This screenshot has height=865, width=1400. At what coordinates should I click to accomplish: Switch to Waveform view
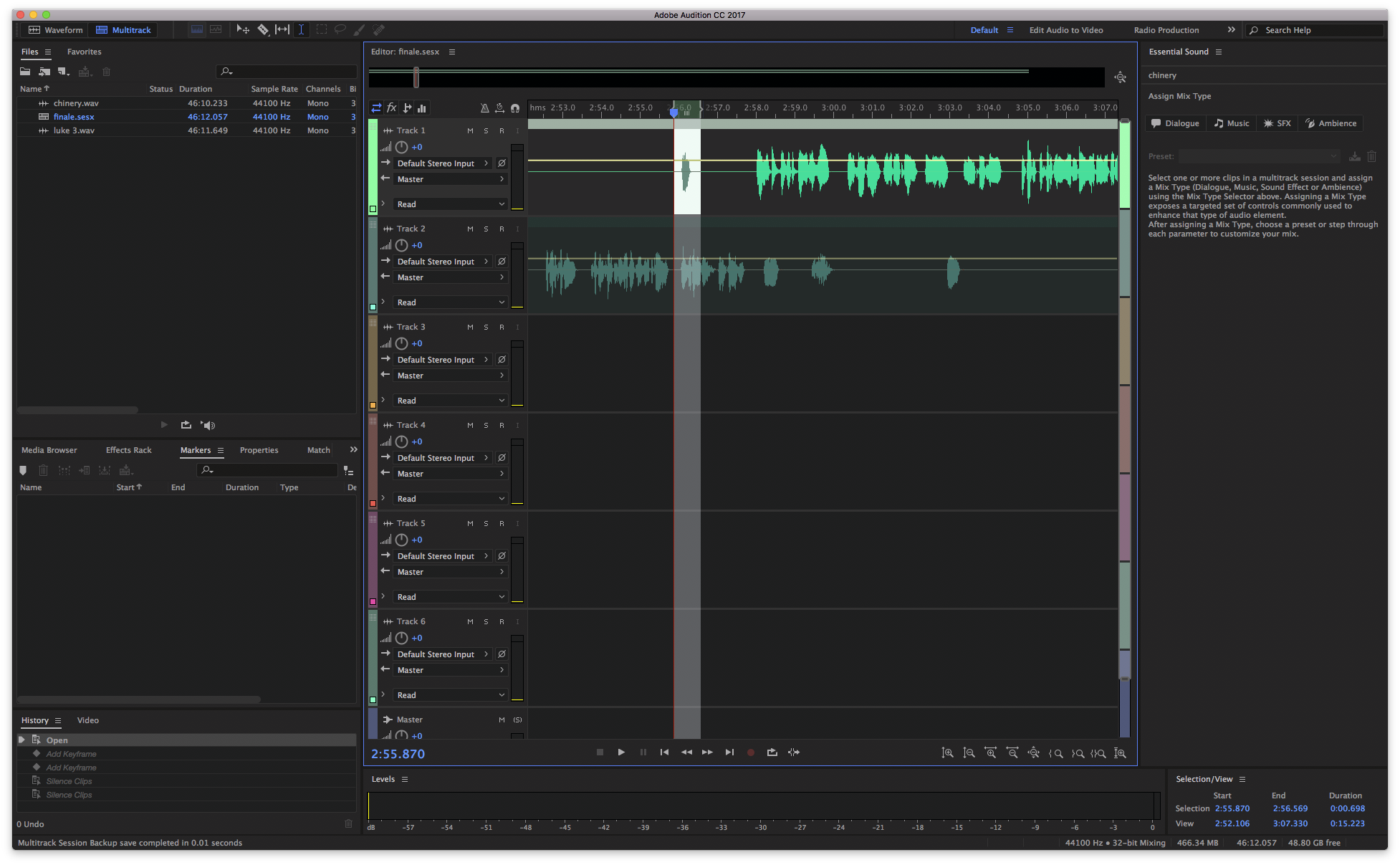click(x=55, y=30)
